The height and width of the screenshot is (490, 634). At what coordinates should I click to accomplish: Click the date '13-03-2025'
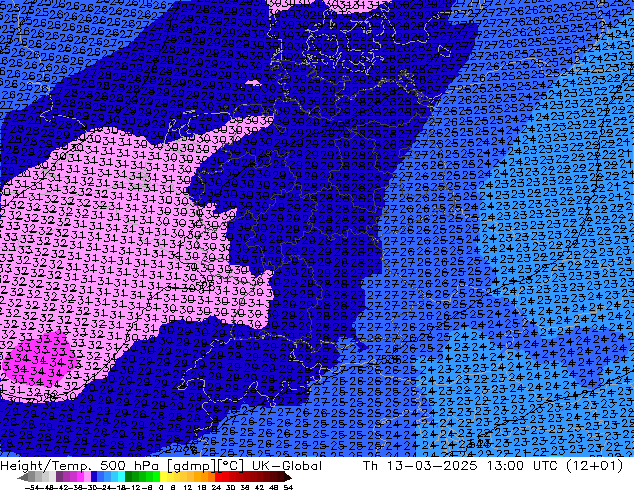(x=432, y=466)
